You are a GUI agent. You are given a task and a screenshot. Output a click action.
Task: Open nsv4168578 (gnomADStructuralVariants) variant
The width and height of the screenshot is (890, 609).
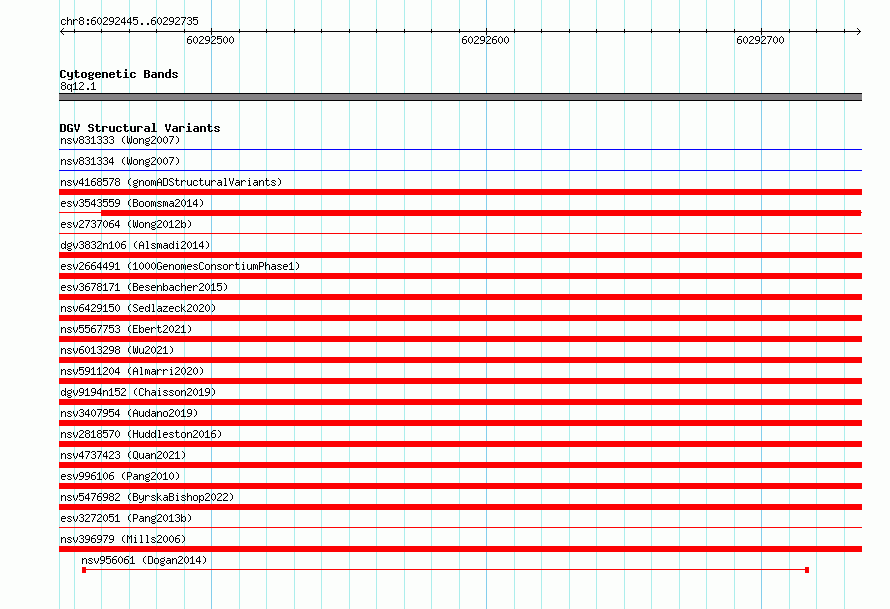171,182
